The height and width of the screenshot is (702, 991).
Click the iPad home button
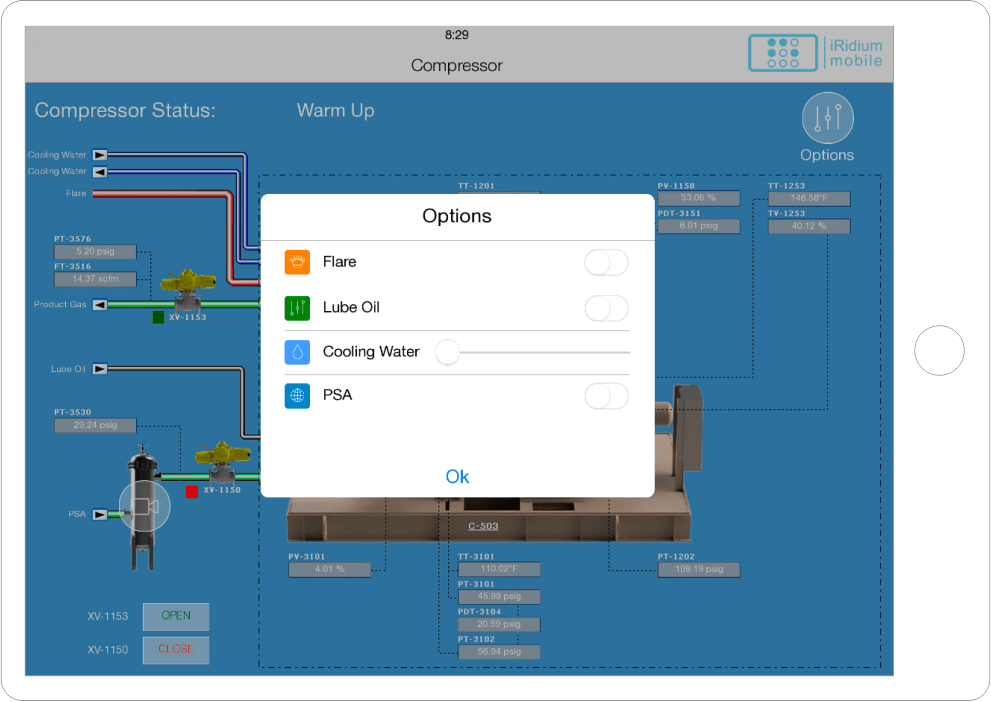pyautogui.click(x=939, y=350)
